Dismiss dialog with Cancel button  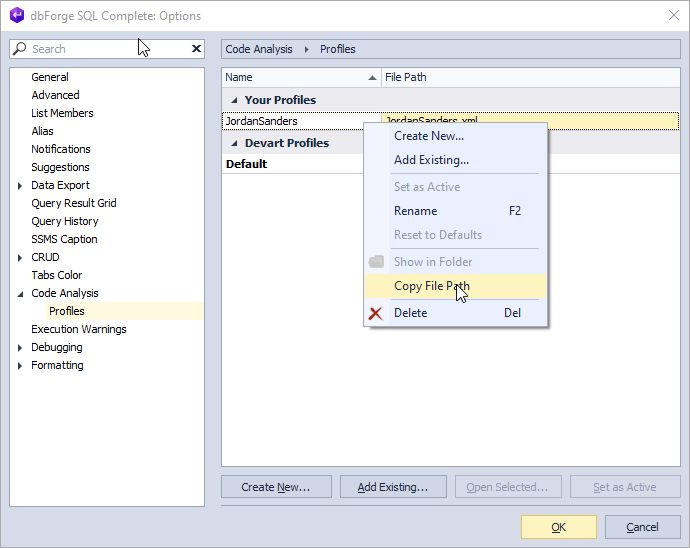click(642, 527)
